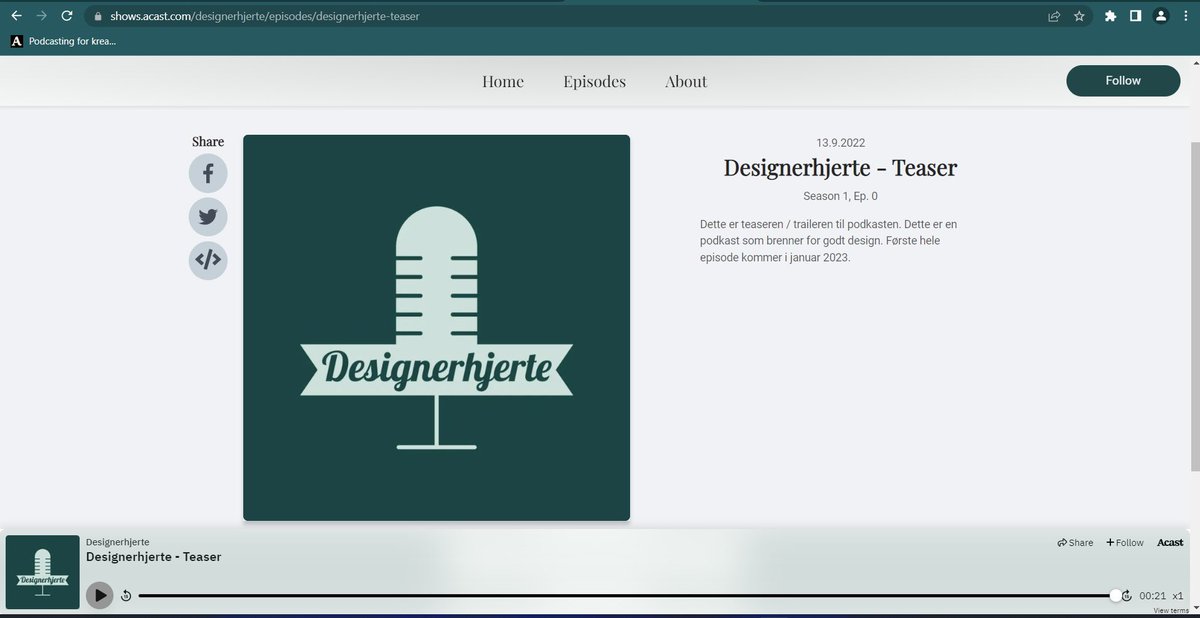Viewport: 1200px width, 618px height.
Task: Rewind with the skip-back icon
Action: point(126,596)
